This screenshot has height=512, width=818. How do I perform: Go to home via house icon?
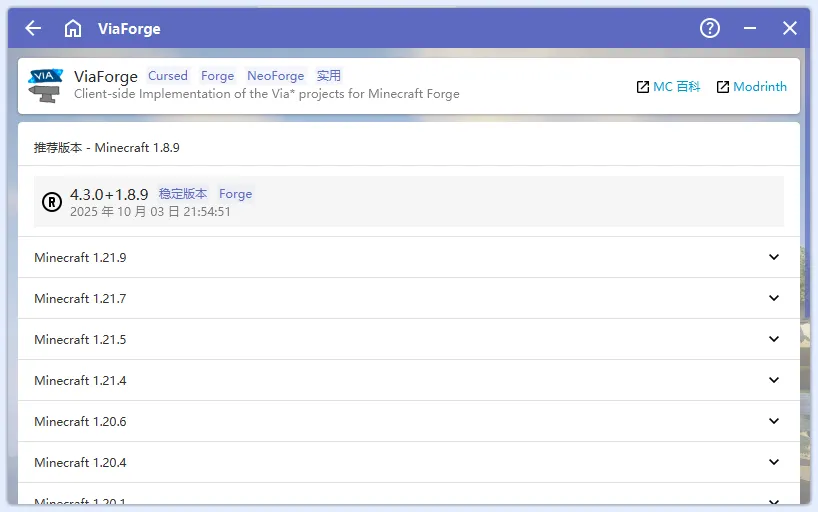pyautogui.click(x=73, y=28)
